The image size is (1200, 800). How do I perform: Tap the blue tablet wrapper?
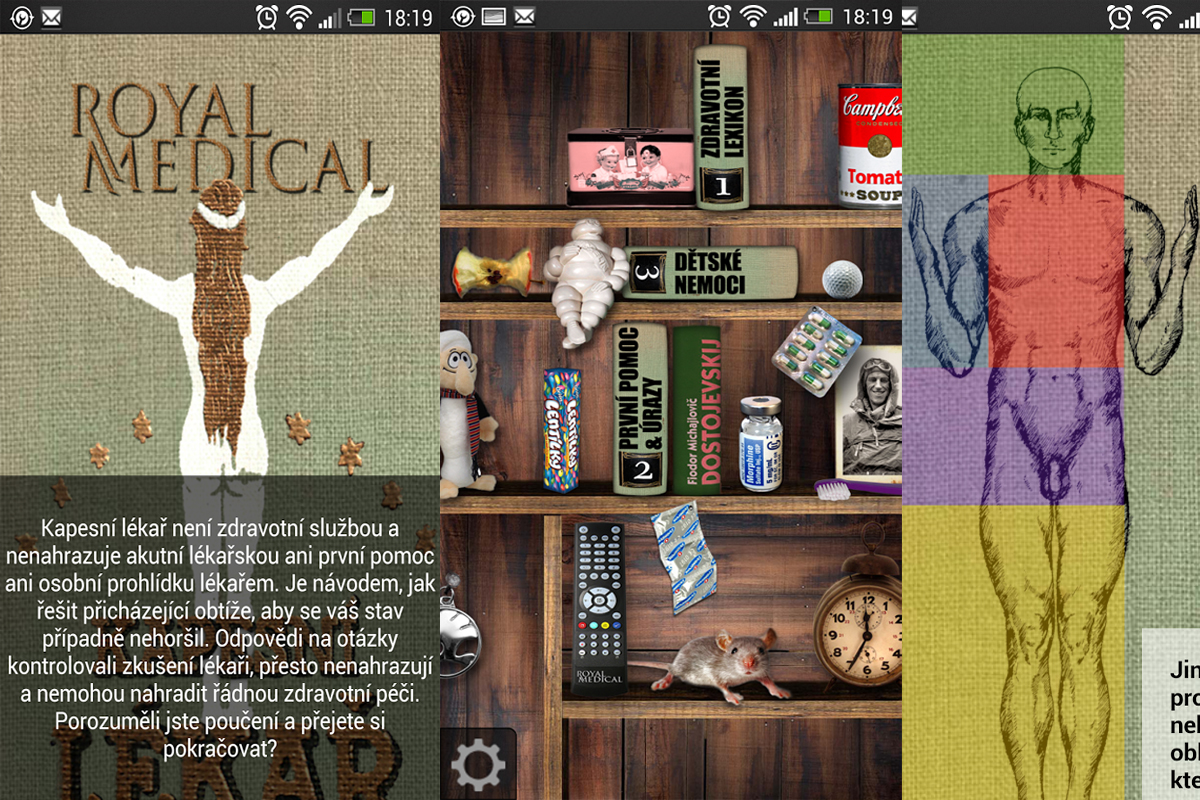[684, 558]
